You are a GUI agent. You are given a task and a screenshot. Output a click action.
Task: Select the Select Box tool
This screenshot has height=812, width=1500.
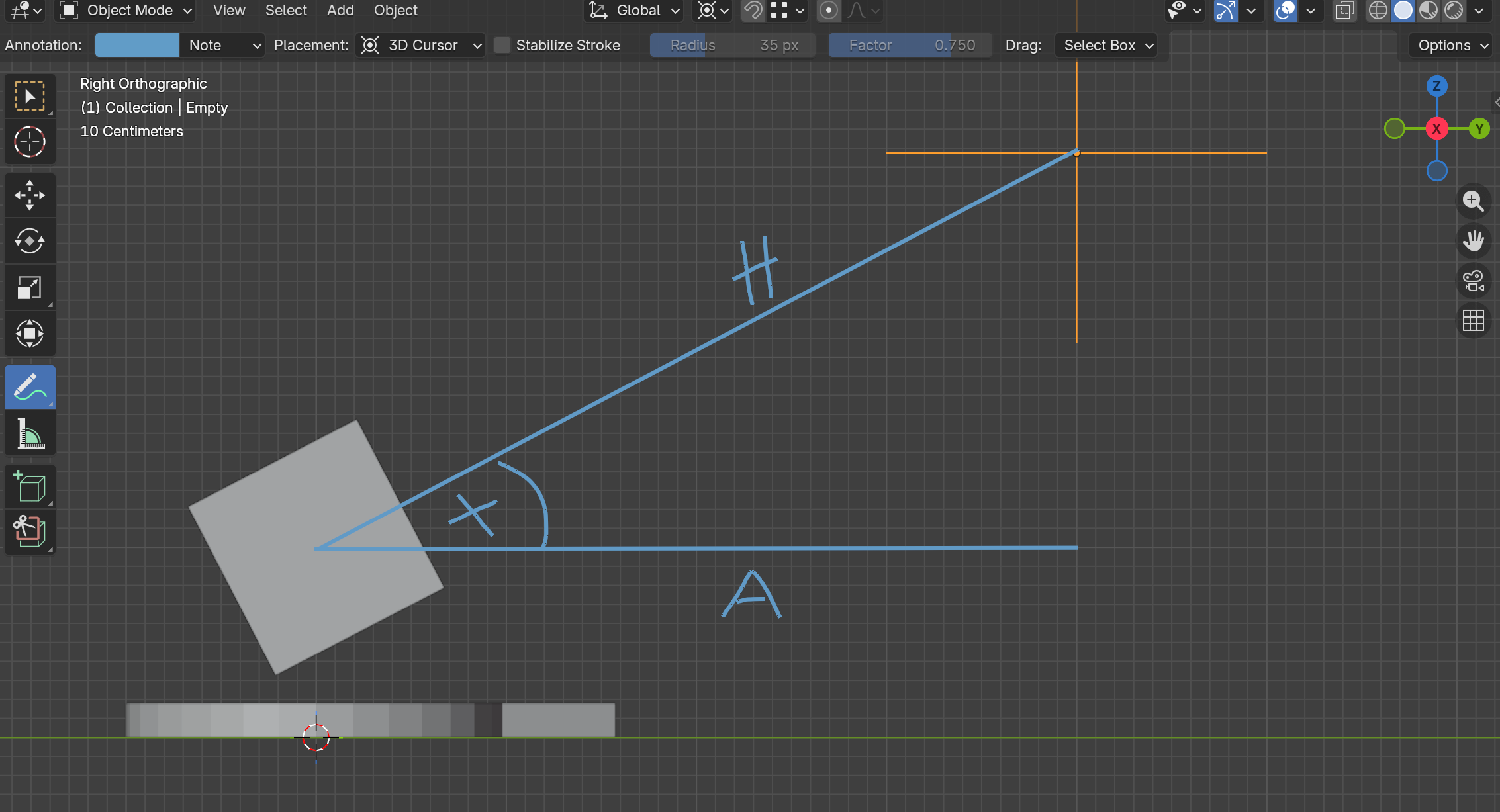[30, 96]
